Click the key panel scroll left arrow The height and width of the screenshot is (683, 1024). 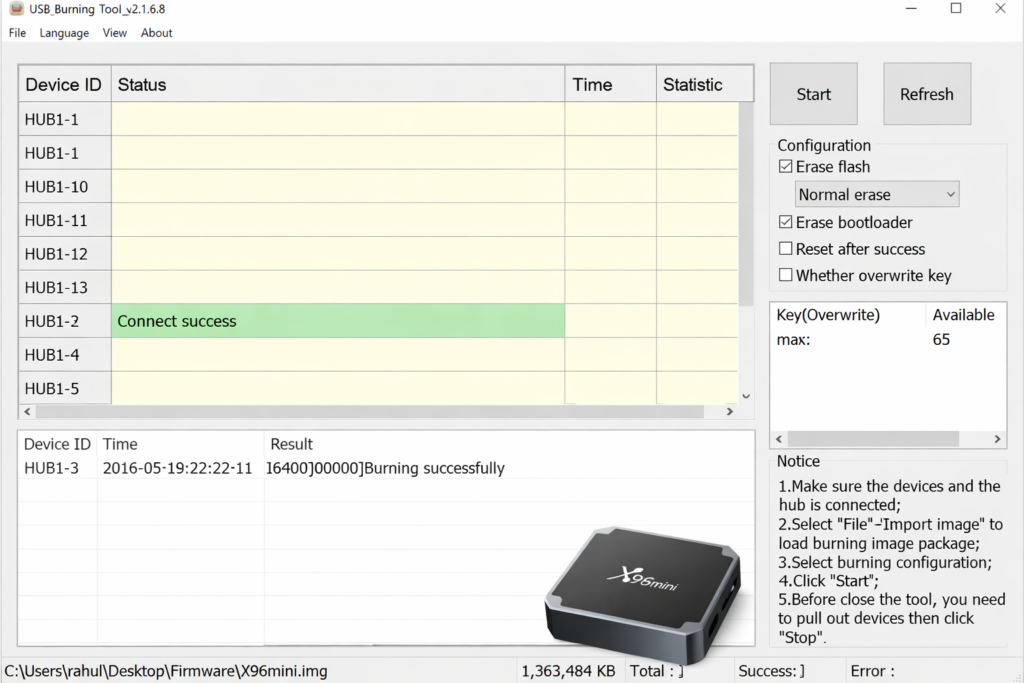point(779,439)
